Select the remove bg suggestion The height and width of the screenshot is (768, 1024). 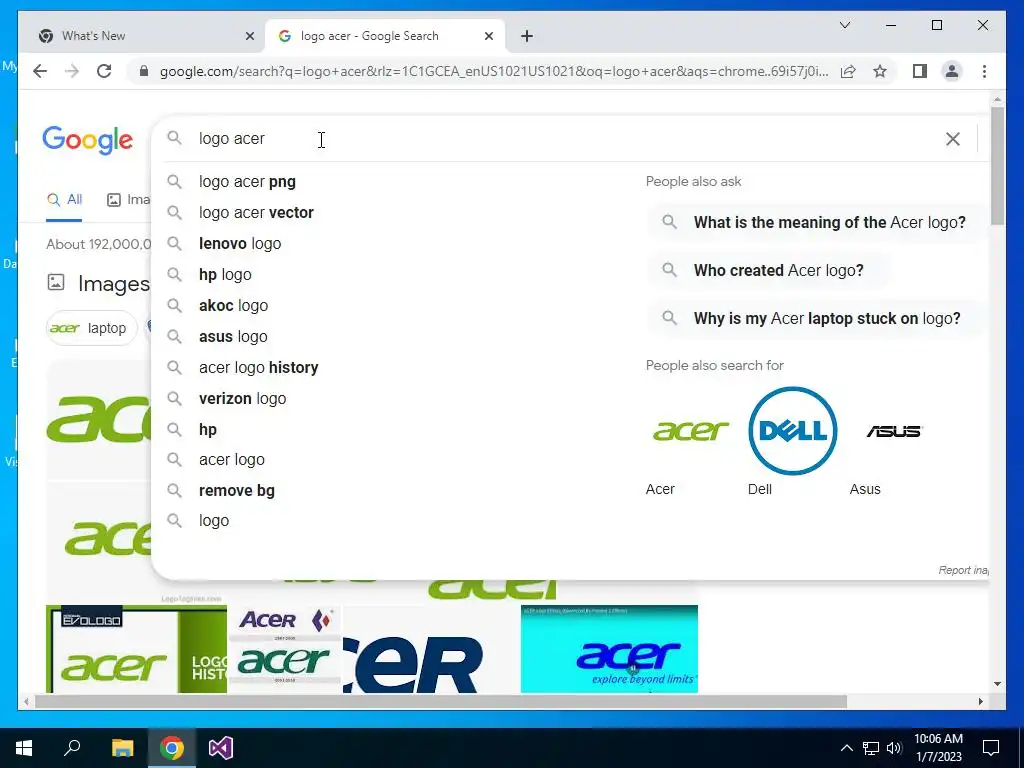[236, 490]
